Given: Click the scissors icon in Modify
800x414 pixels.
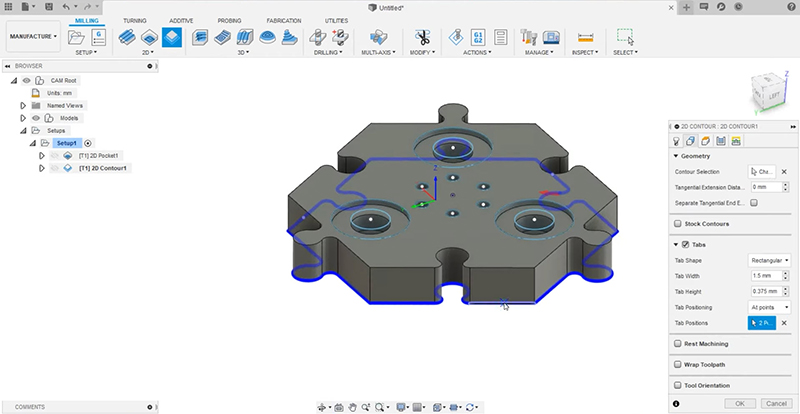Looking at the screenshot, I should [422, 38].
